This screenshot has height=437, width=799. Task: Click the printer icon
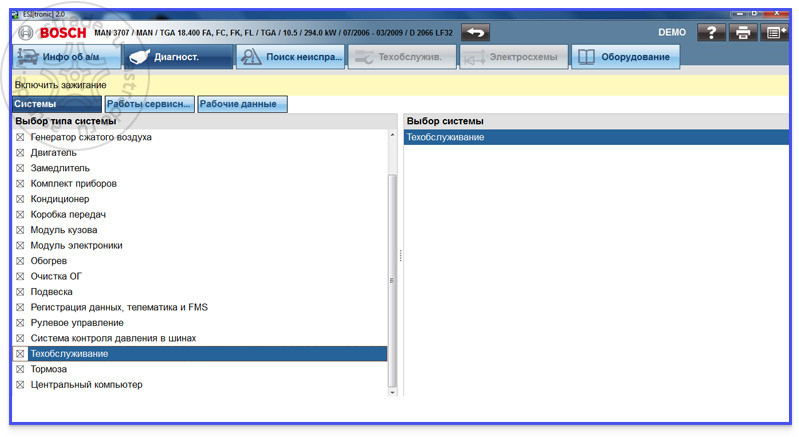pyautogui.click(x=743, y=33)
